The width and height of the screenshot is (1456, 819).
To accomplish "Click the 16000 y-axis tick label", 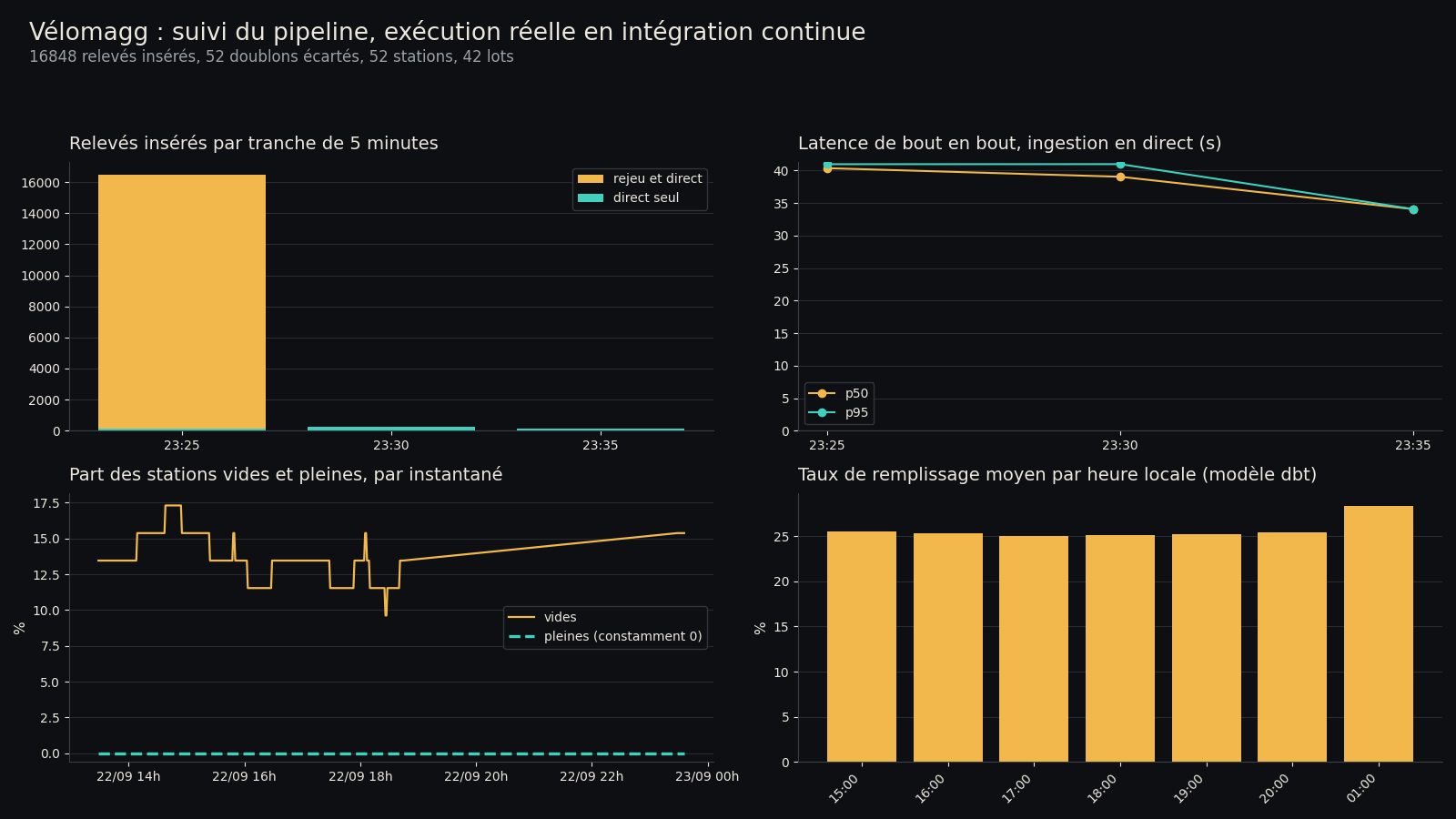I will tap(40, 183).
